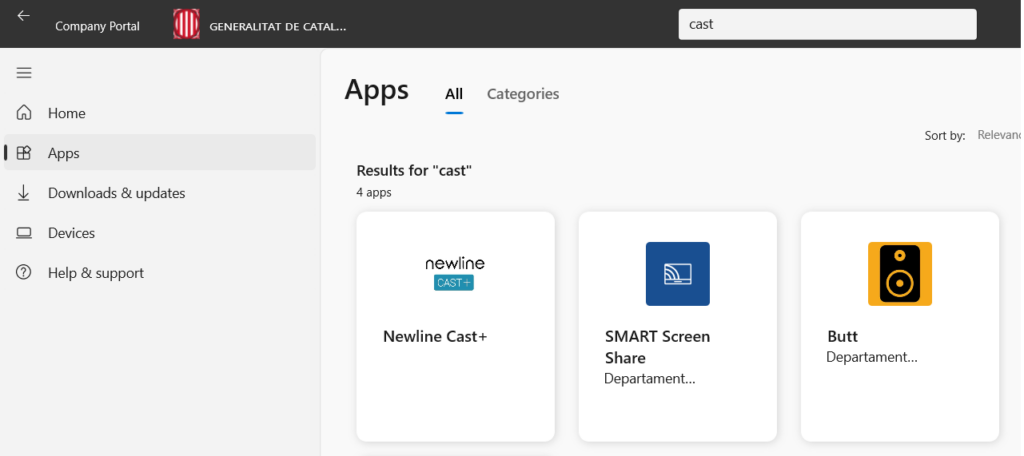1024x456 pixels.
Task: Toggle the hamburger navigation menu
Action: pyautogui.click(x=24, y=73)
